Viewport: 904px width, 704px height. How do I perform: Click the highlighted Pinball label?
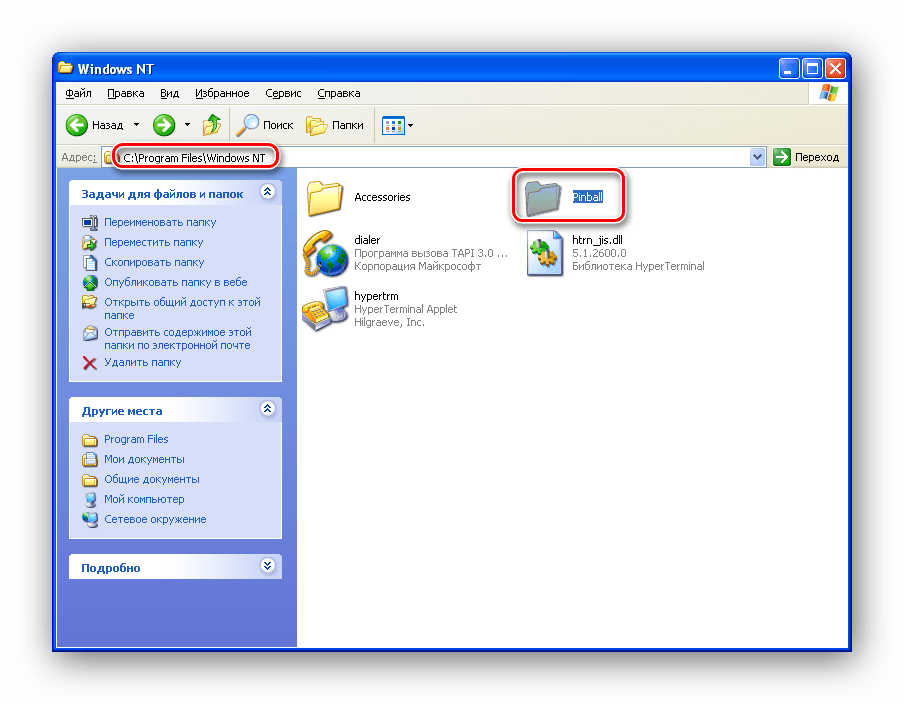tap(587, 197)
